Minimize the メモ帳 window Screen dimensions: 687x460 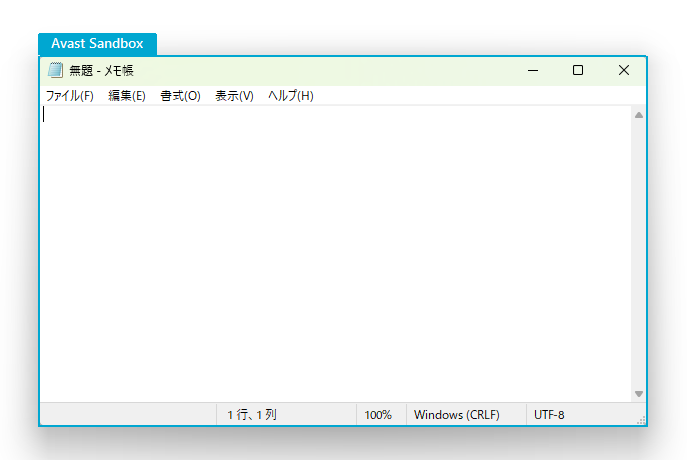pyautogui.click(x=534, y=71)
